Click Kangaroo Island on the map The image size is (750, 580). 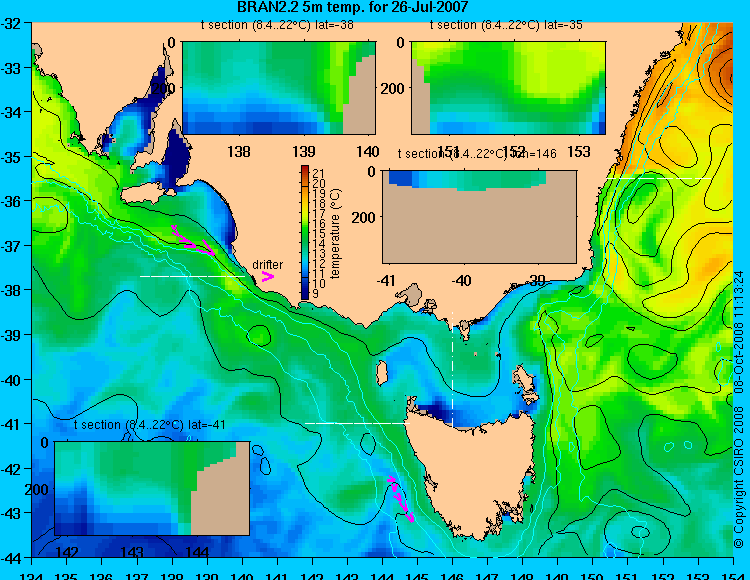[x=147, y=191]
